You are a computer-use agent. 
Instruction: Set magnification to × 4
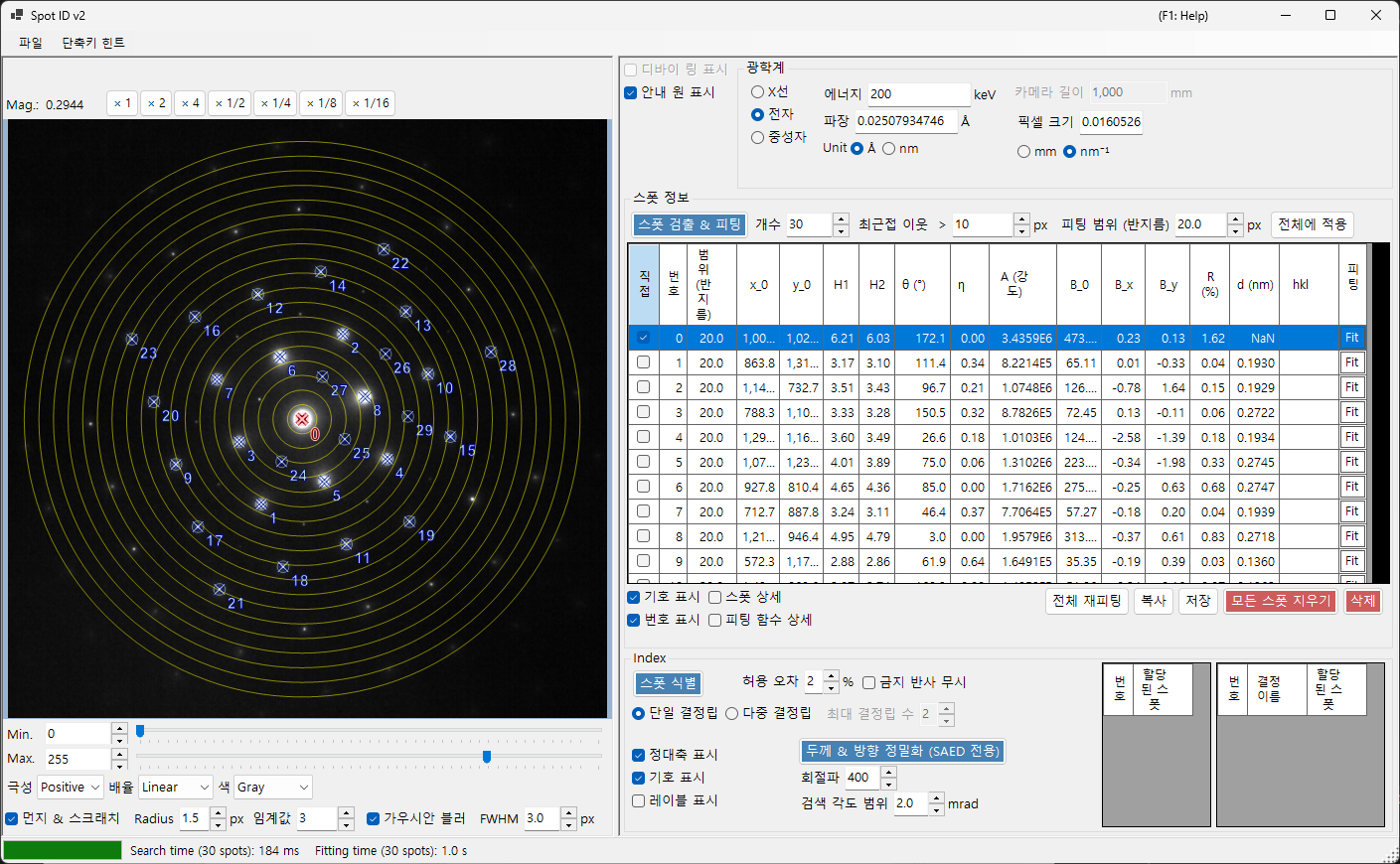(190, 103)
